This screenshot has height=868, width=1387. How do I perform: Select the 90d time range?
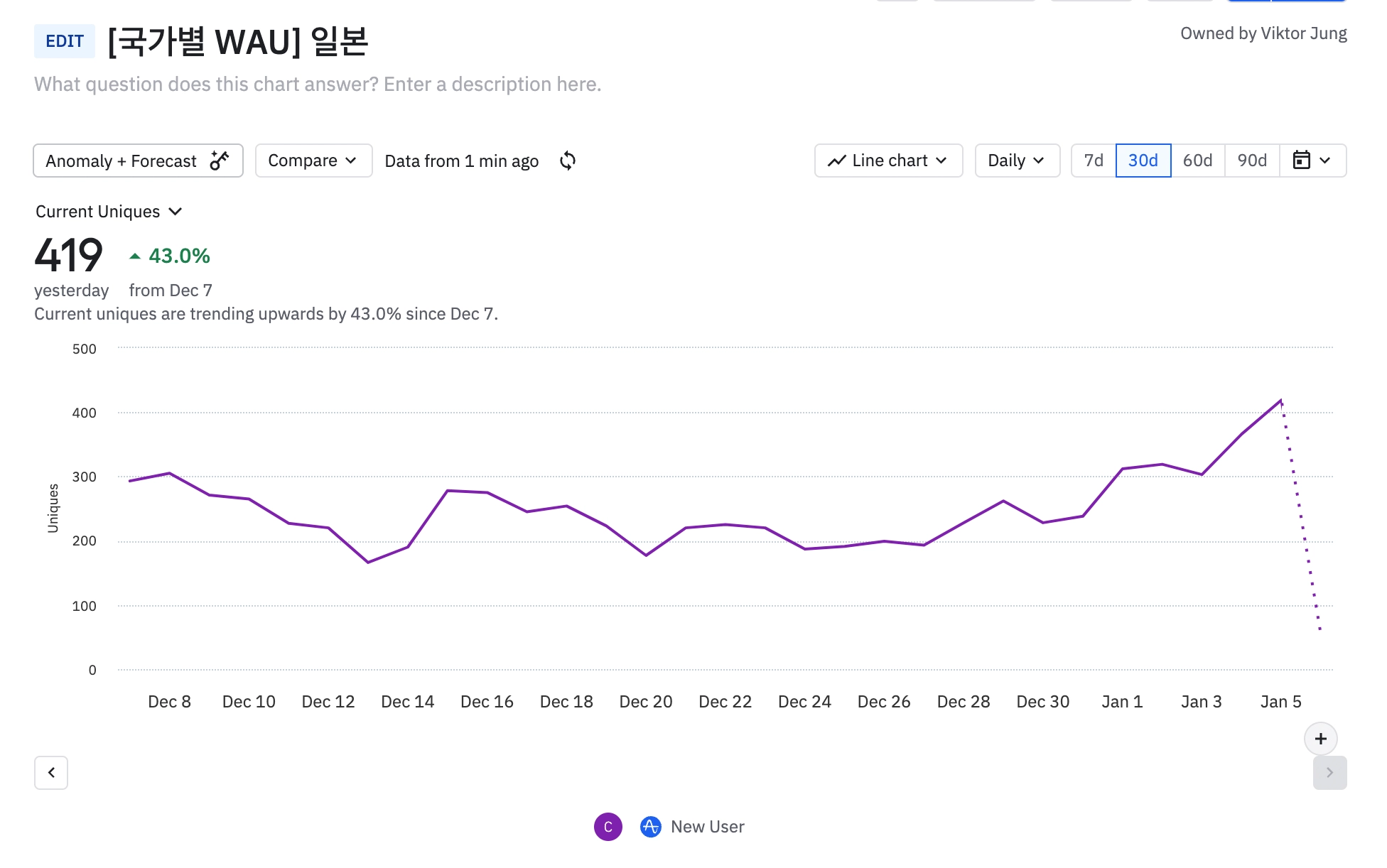click(1252, 161)
